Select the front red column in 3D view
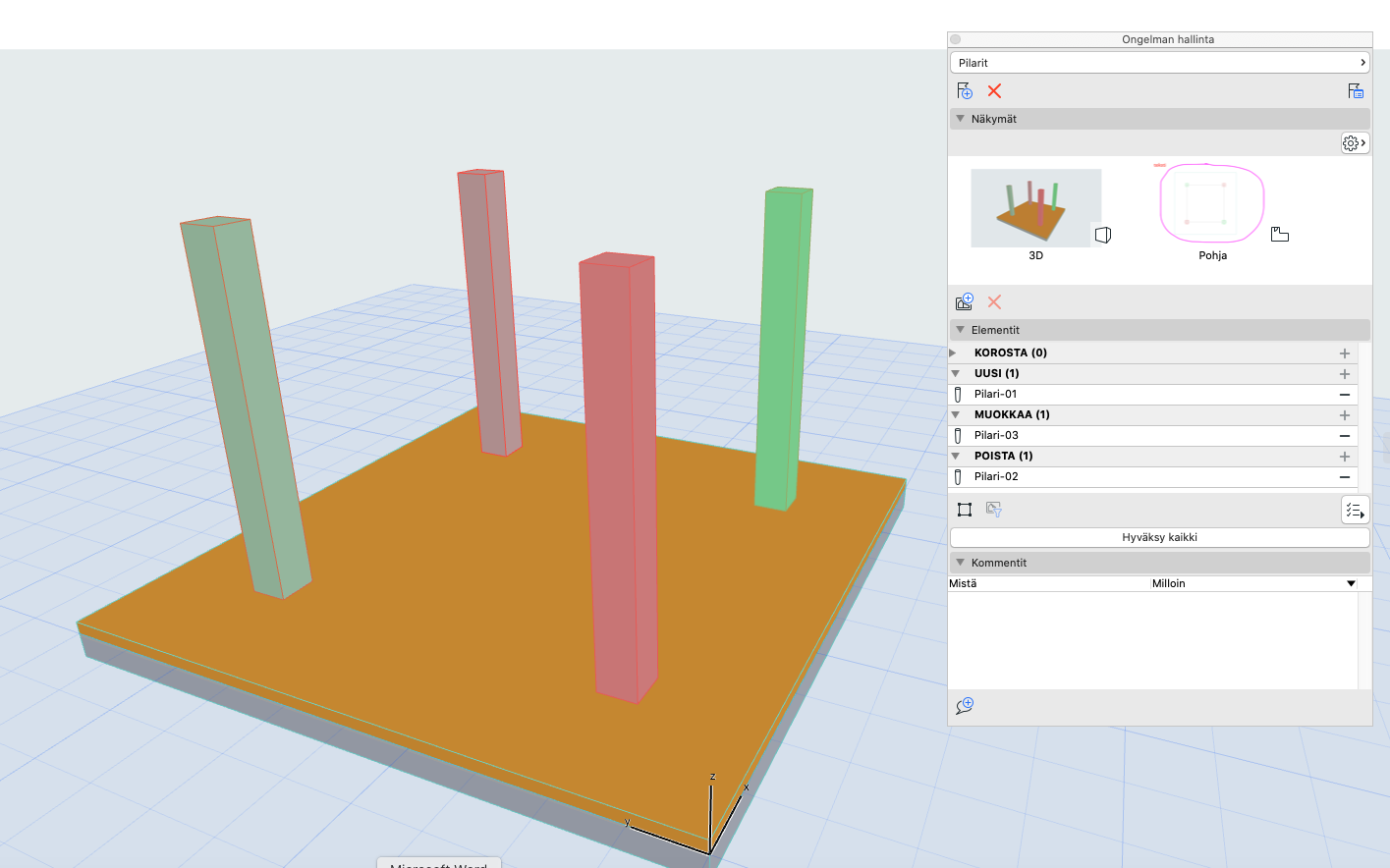 coord(619,476)
